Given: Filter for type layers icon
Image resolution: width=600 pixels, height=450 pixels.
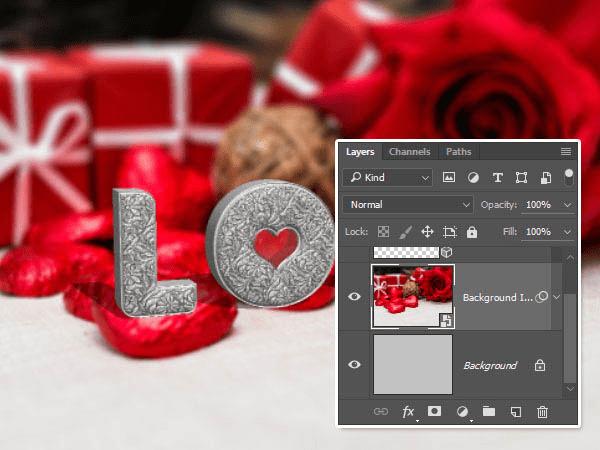Looking at the screenshot, I should (x=497, y=178).
